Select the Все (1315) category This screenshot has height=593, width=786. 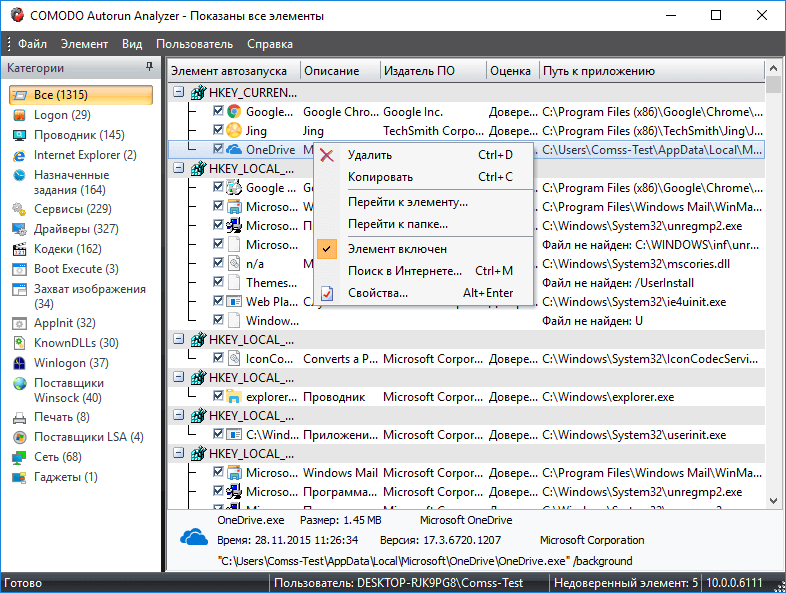tap(81, 95)
